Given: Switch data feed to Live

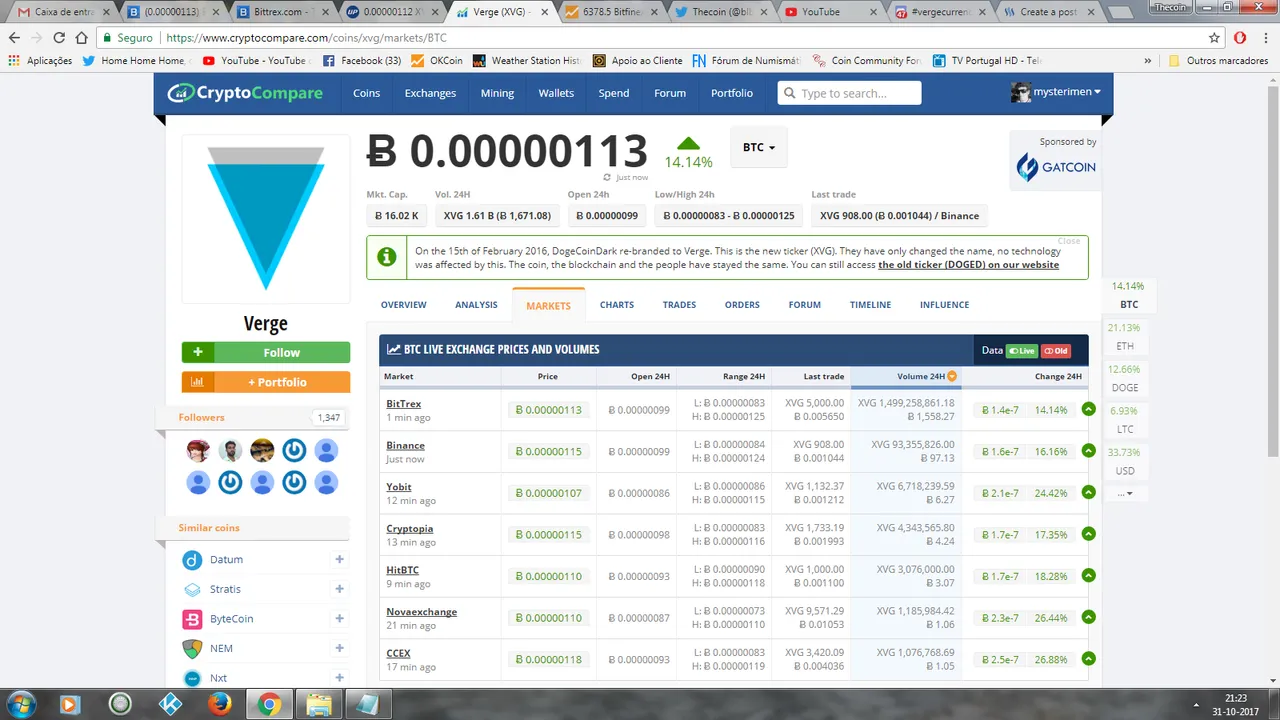Looking at the screenshot, I should 1022,351.
